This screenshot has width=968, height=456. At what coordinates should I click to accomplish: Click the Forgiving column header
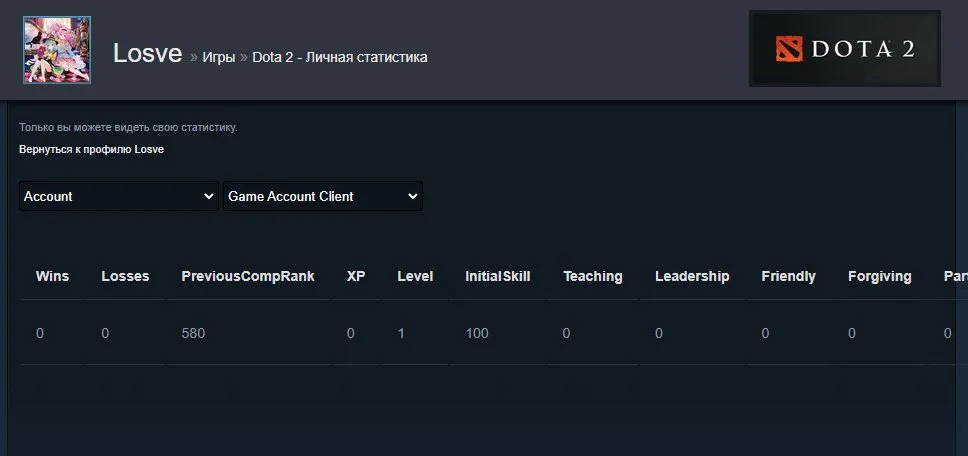tap(880, 276)
